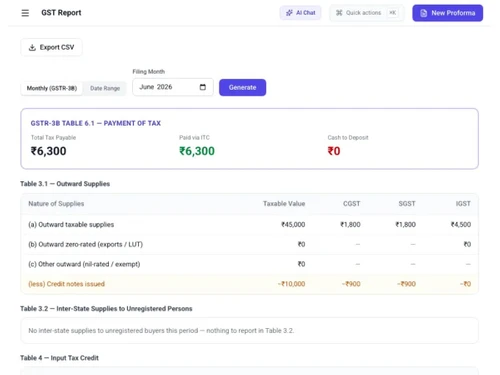Select the Outward taxable supplies row label
Screen dimensions: 500x375
tap(71, 225)
